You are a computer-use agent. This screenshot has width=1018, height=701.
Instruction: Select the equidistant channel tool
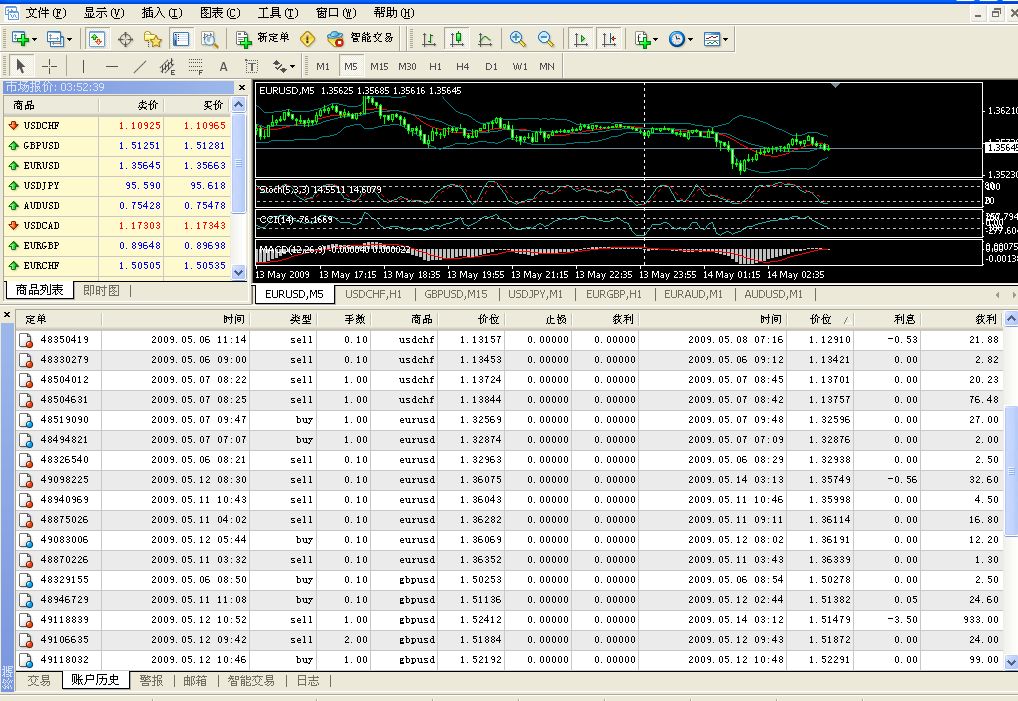168,66
